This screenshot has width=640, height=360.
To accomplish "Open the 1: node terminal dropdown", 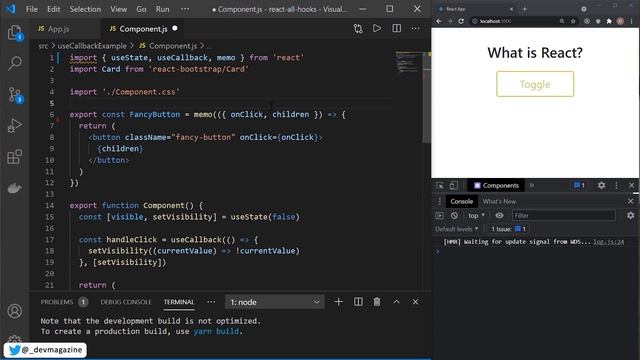I will 274,302.
